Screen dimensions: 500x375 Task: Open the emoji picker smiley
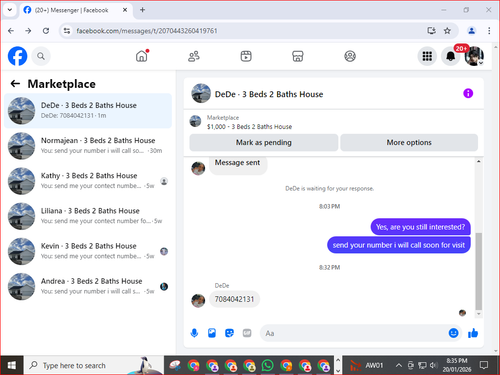pyautogui.click(x=453, y=333)
